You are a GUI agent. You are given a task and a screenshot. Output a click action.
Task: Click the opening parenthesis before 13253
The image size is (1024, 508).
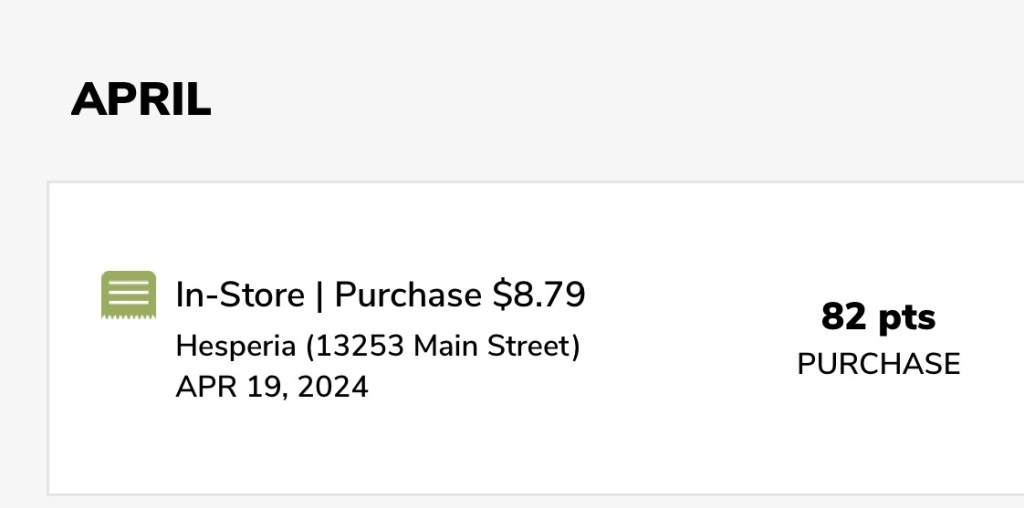coord(309,346)
